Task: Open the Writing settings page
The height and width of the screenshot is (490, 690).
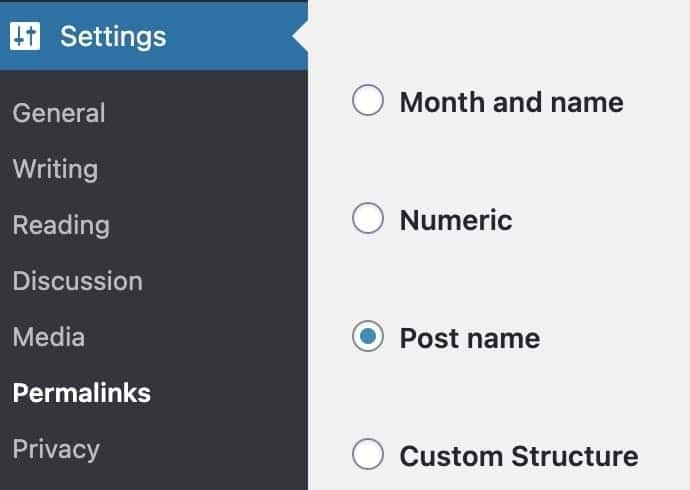Action: click(55, 169)
